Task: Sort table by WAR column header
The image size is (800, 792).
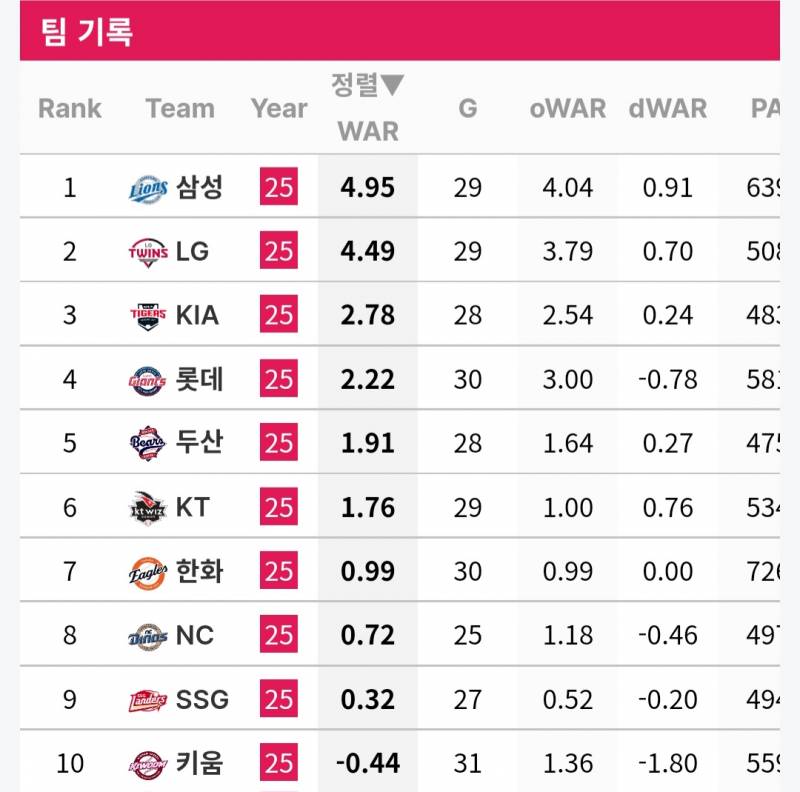Action: 368,130
